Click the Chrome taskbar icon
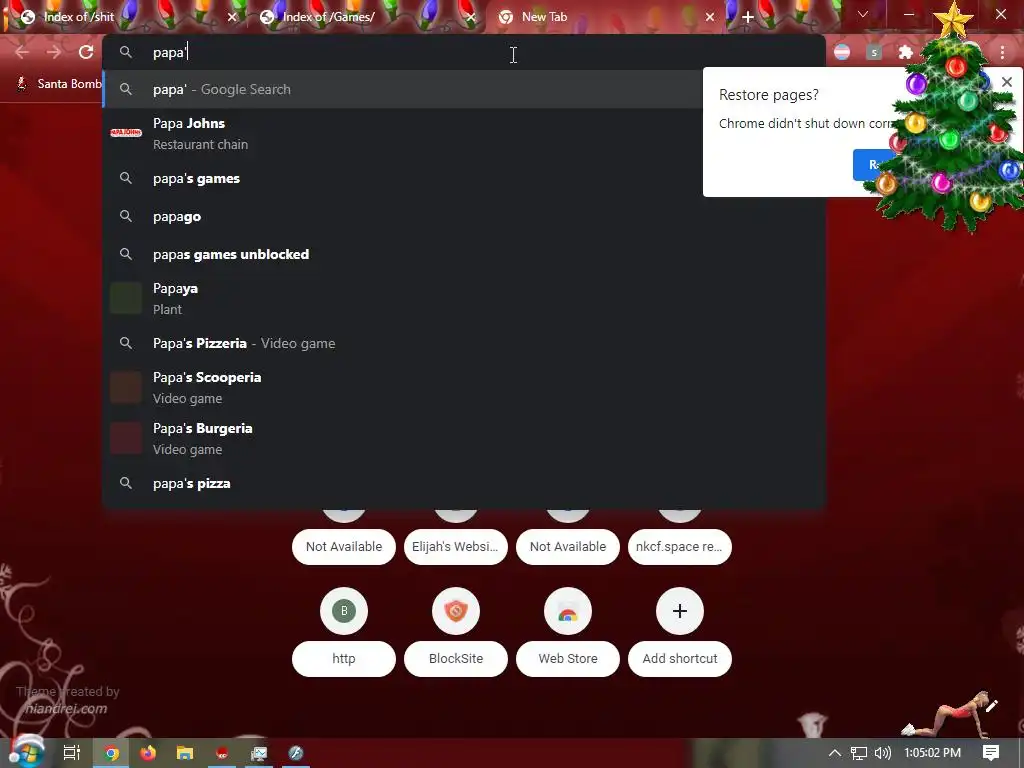The image size is (1024, 768). (x=112, y=753)
